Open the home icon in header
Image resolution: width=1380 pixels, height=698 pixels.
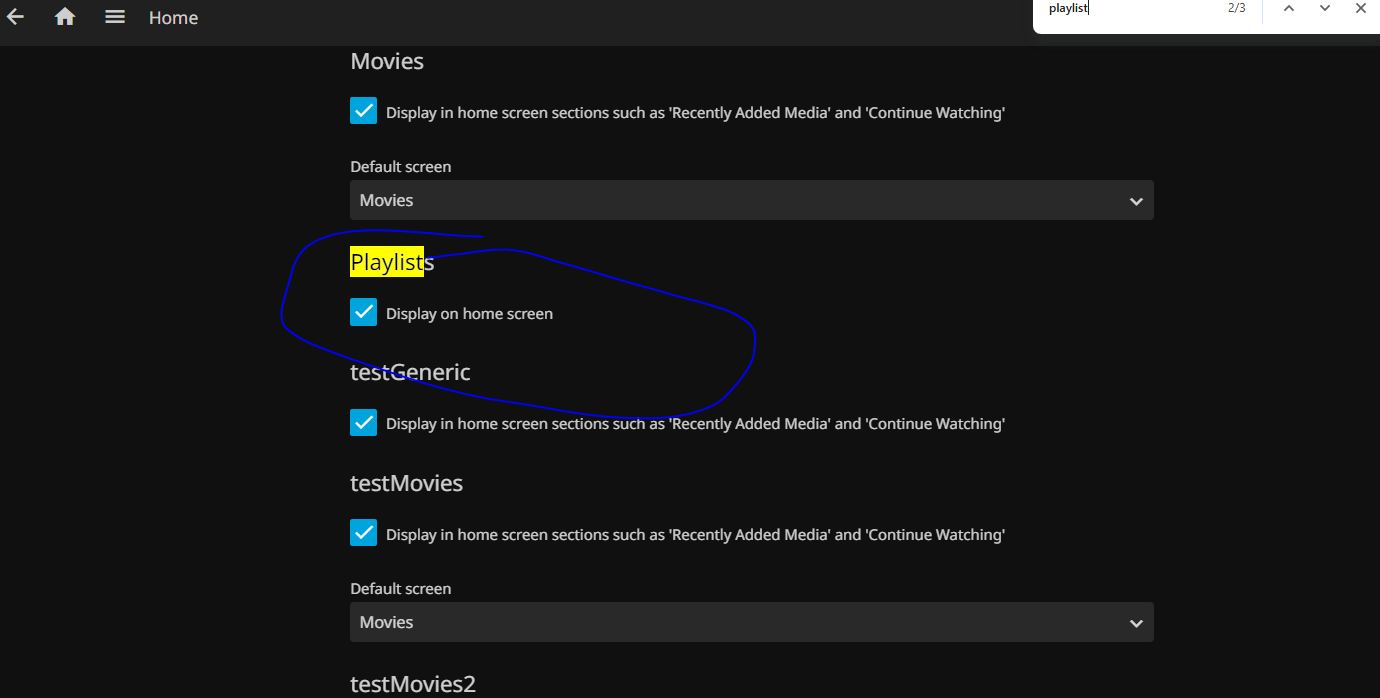(65, 17)
